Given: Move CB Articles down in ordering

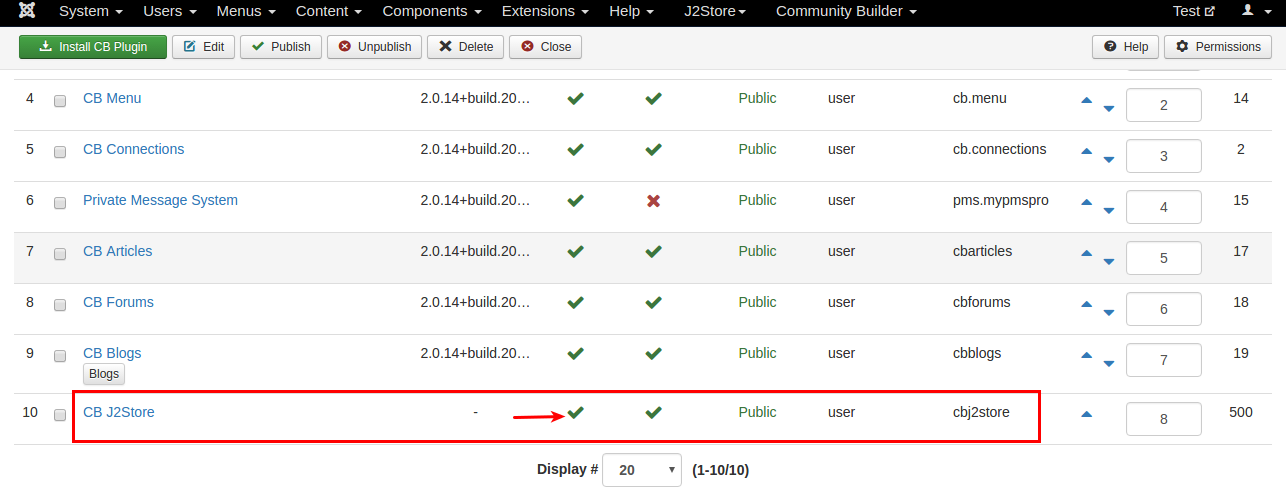Looking at the screenshot, I should (1108, 262).
